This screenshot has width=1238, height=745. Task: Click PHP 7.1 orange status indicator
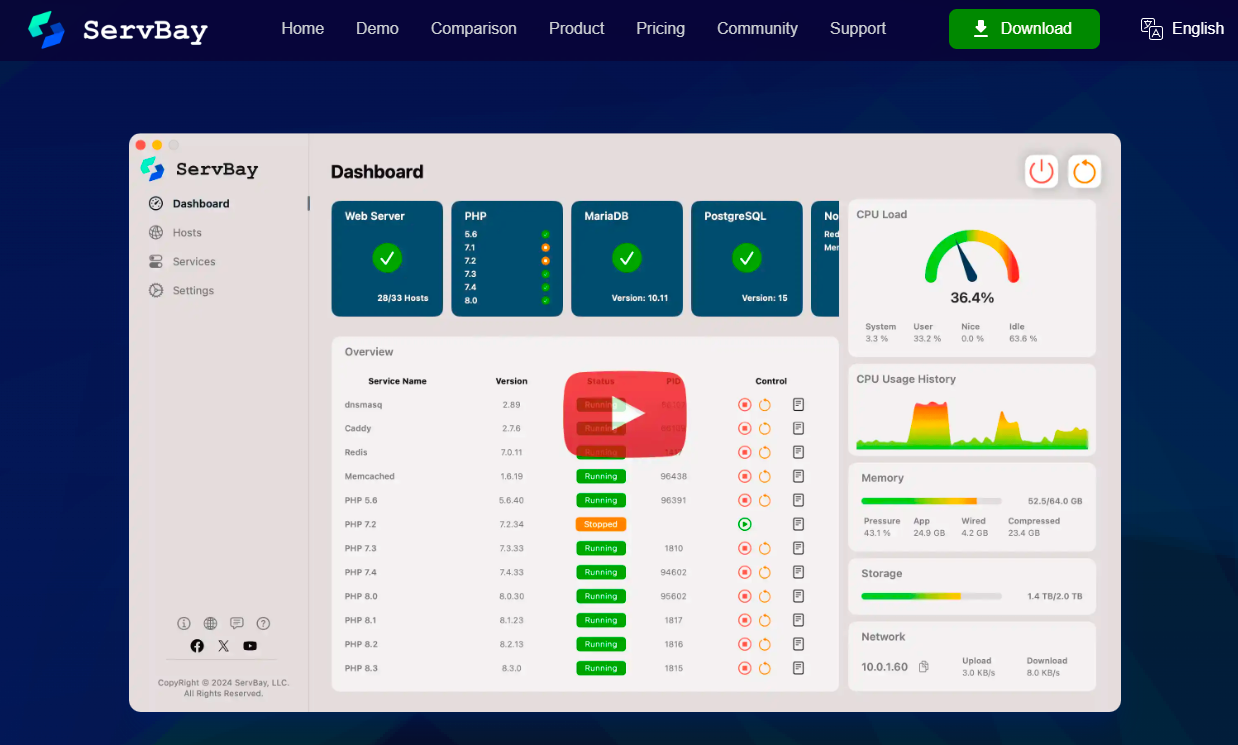click(545, 247)
